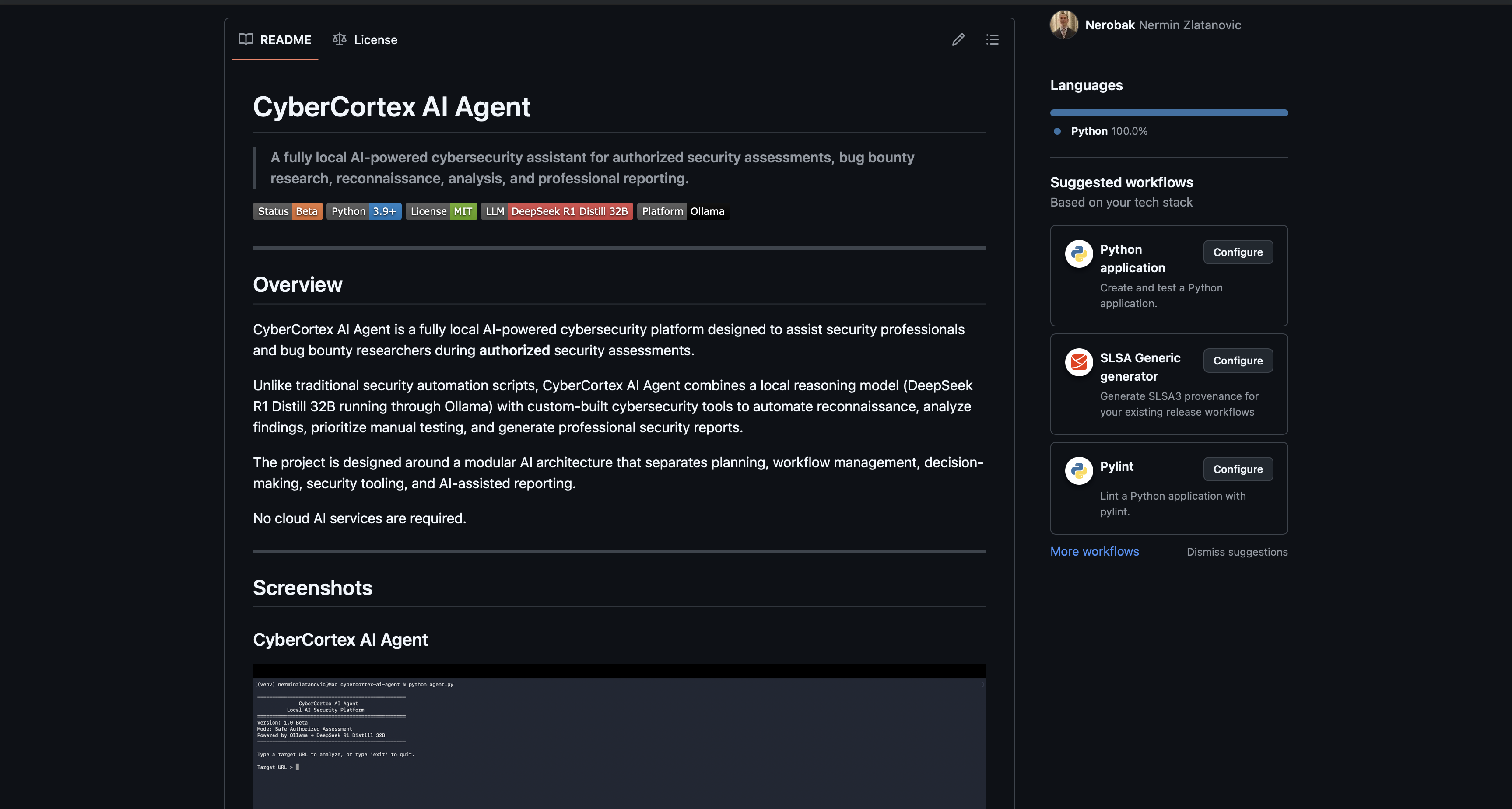Viewport: 1512px width, 809px height.
Task: Click the Python language color dot
Action: pos(1057,131)
